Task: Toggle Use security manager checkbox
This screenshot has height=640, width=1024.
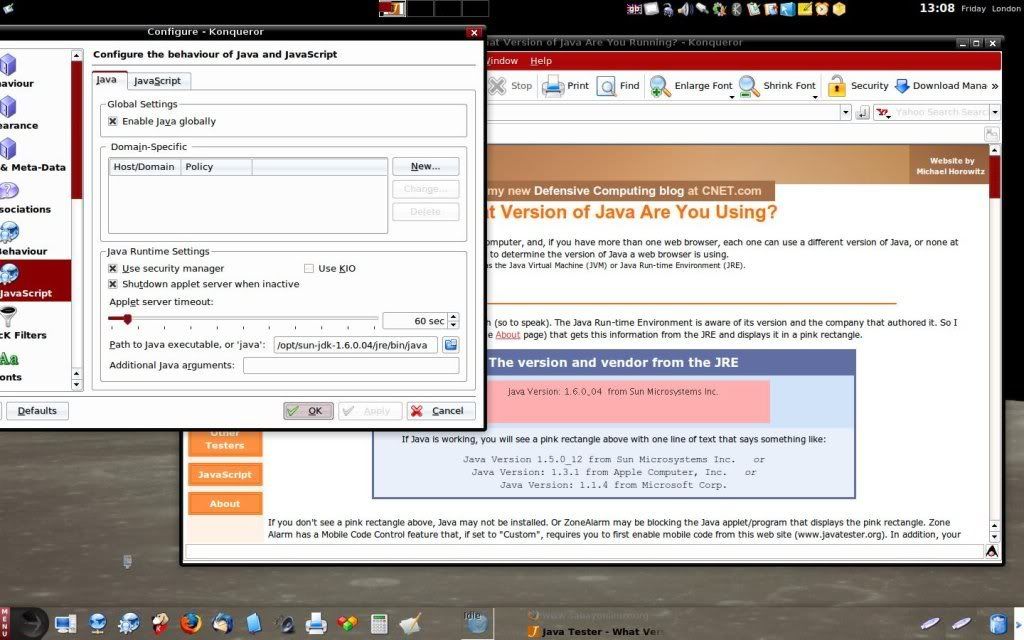Action: (x=113, y=268)
